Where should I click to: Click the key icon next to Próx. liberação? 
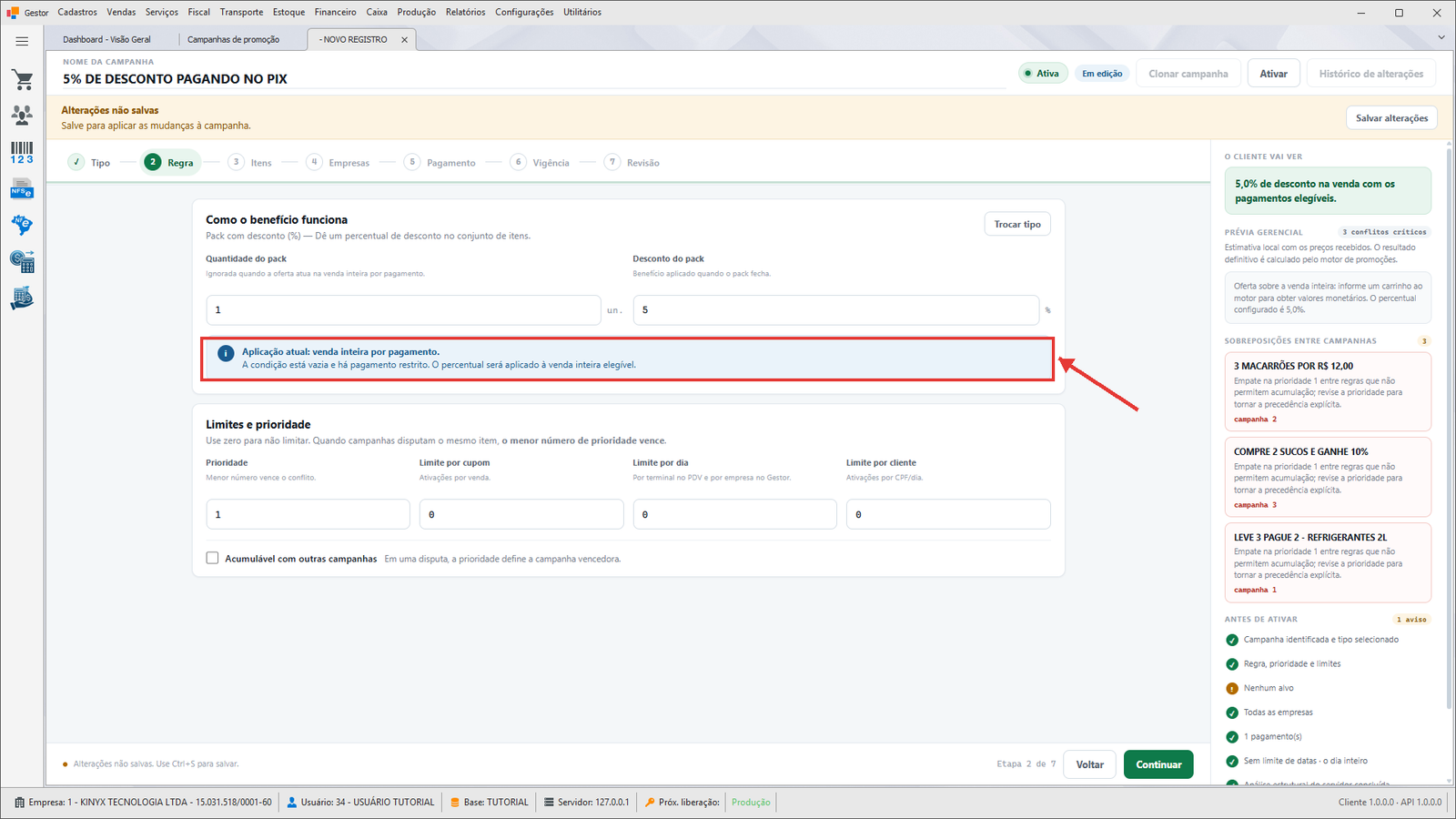(650, 803)
